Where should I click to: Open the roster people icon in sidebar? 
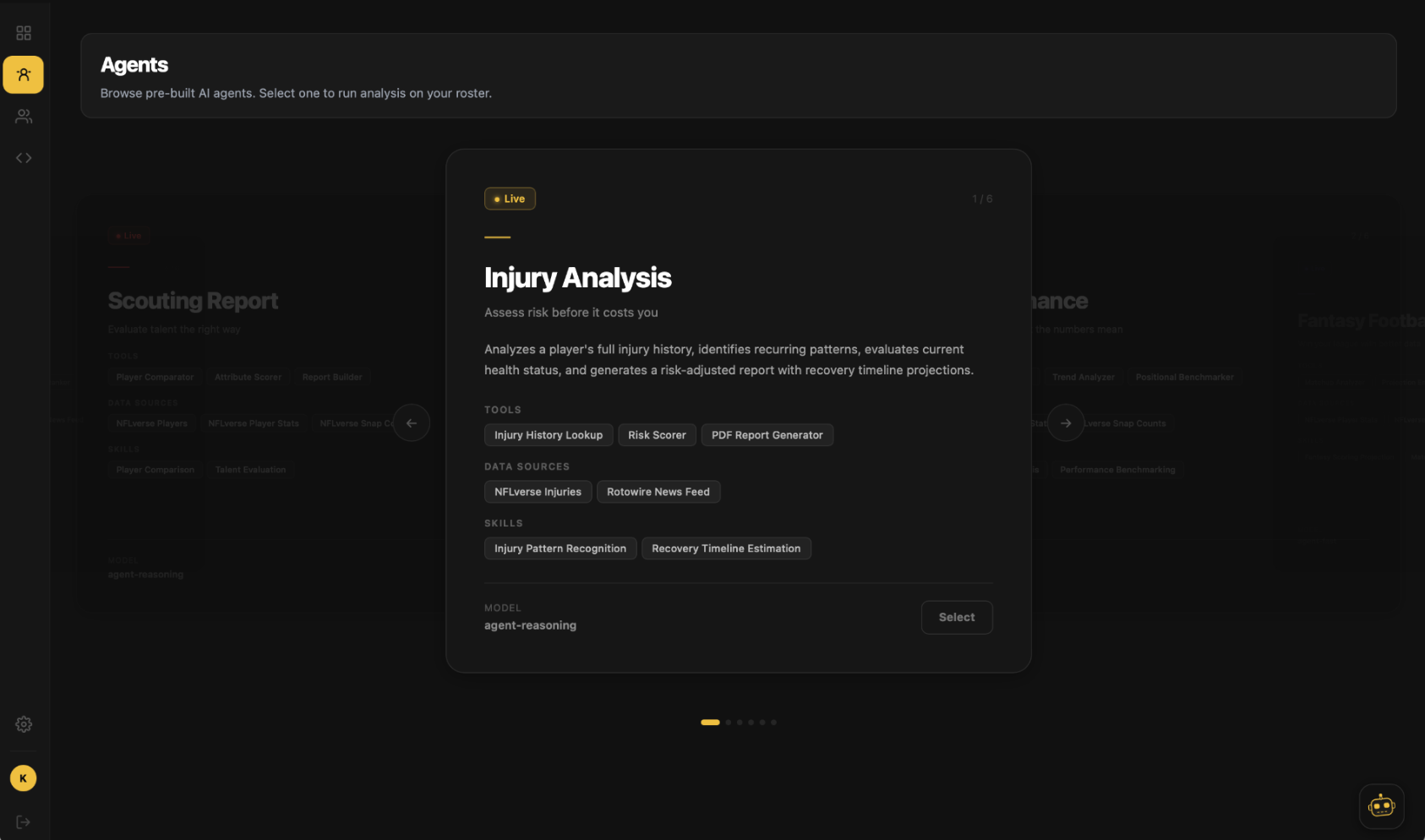(x=24, y=117)
